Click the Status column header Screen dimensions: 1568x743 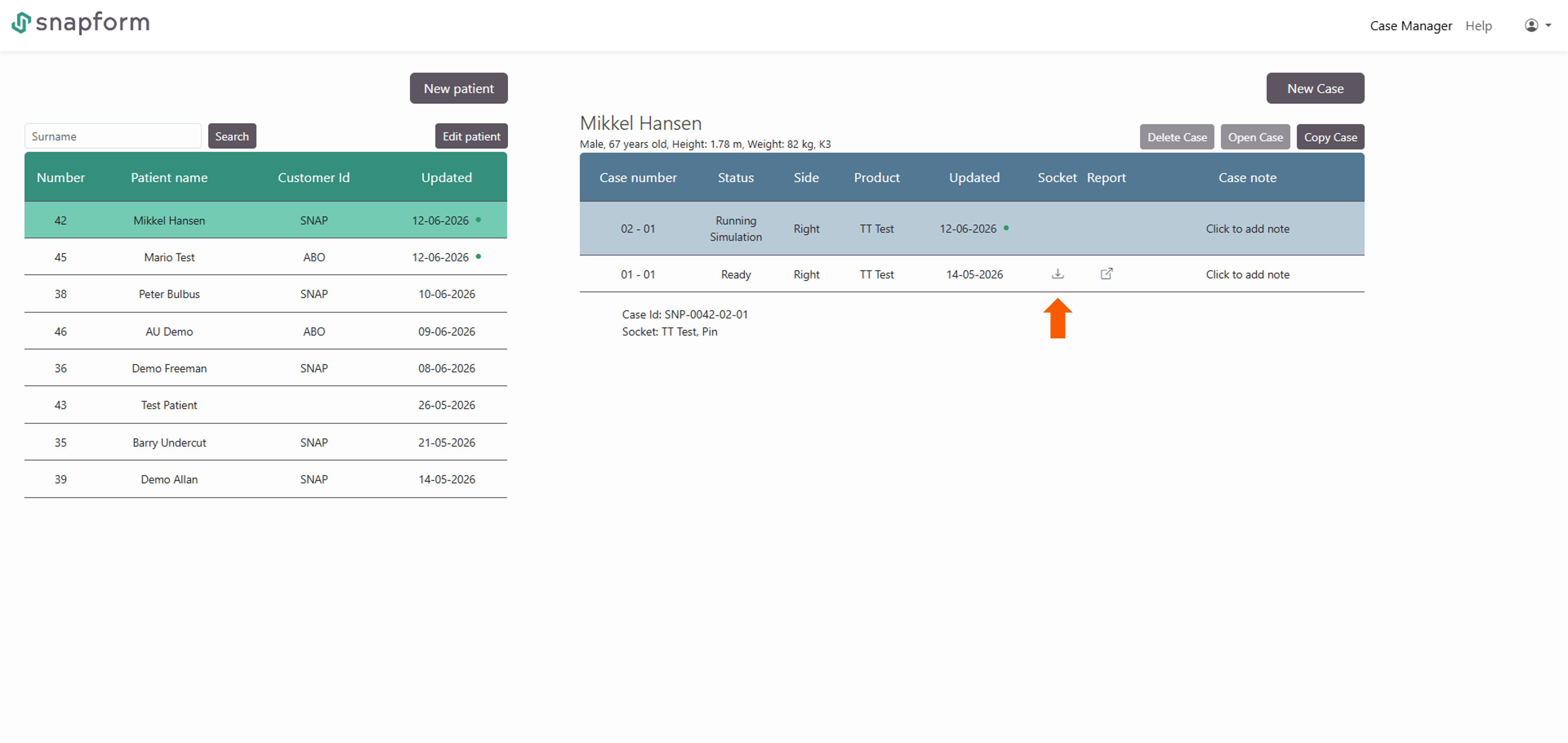[x=735, y=177]
